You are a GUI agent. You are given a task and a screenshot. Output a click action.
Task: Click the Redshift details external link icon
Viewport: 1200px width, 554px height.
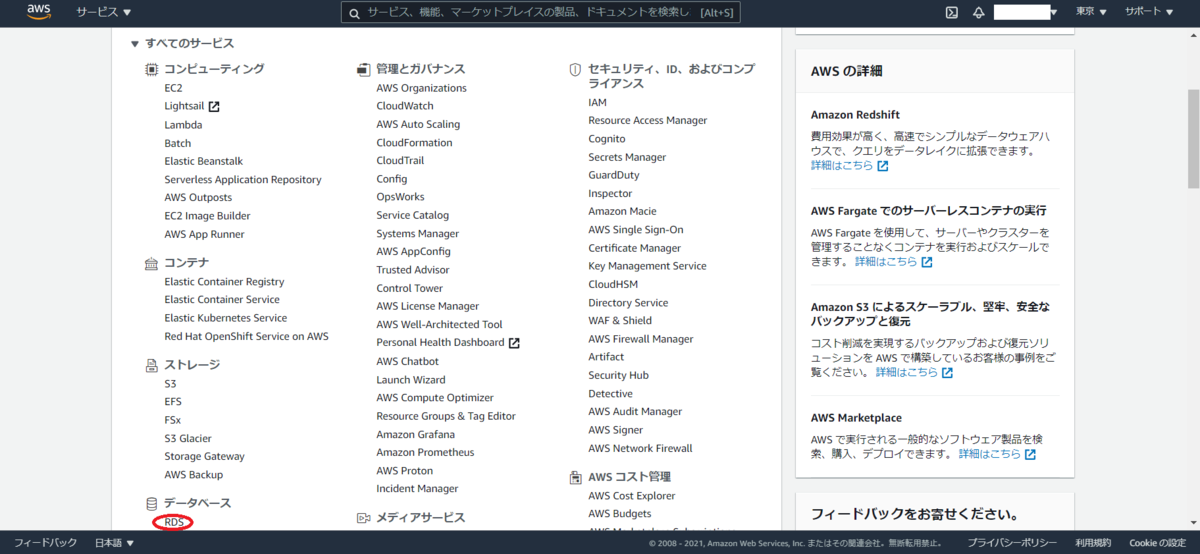(x=882, y=166)
